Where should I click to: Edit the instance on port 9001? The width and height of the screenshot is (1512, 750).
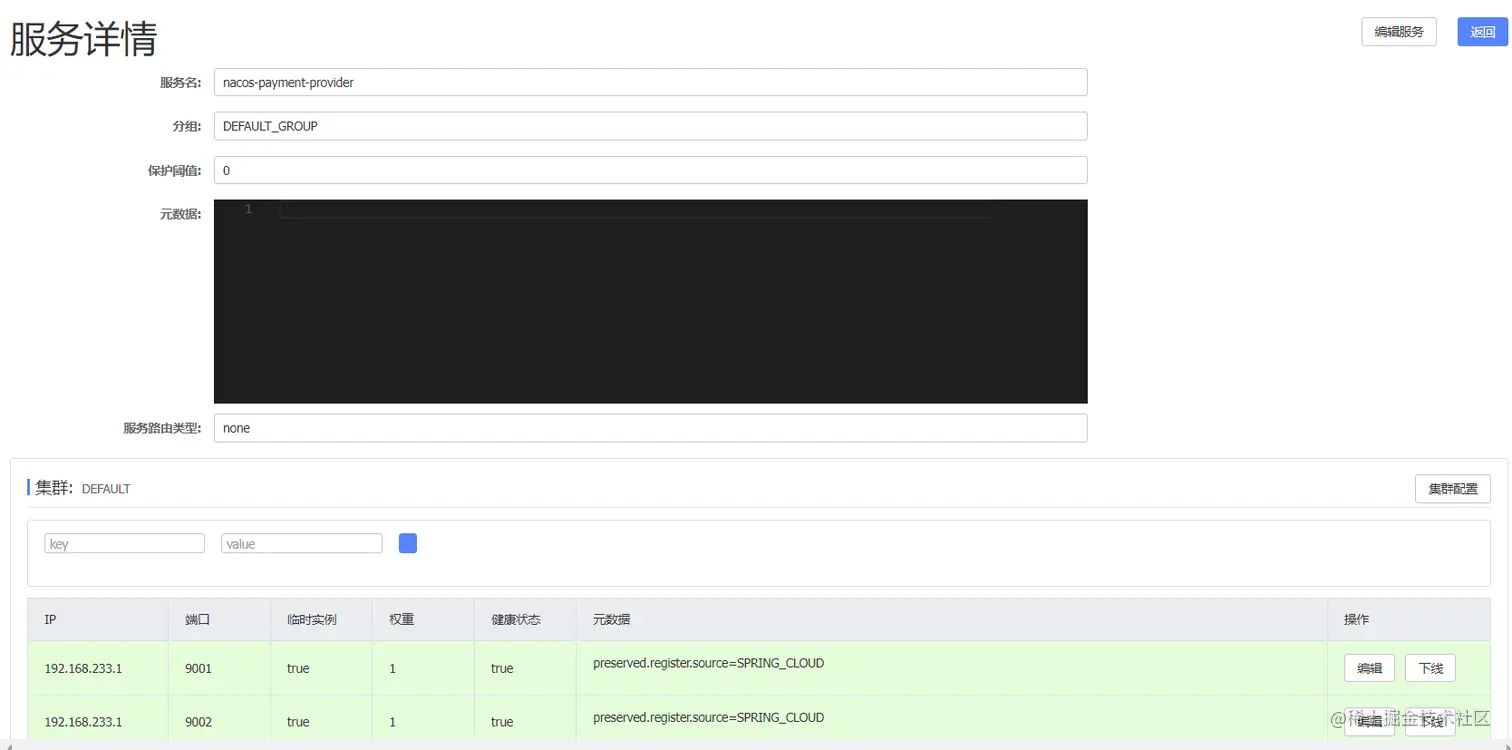(1369, 668)
